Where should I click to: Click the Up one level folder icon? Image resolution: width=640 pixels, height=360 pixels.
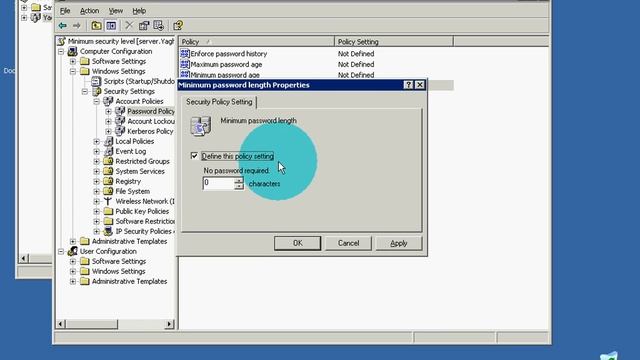point(96,26)
